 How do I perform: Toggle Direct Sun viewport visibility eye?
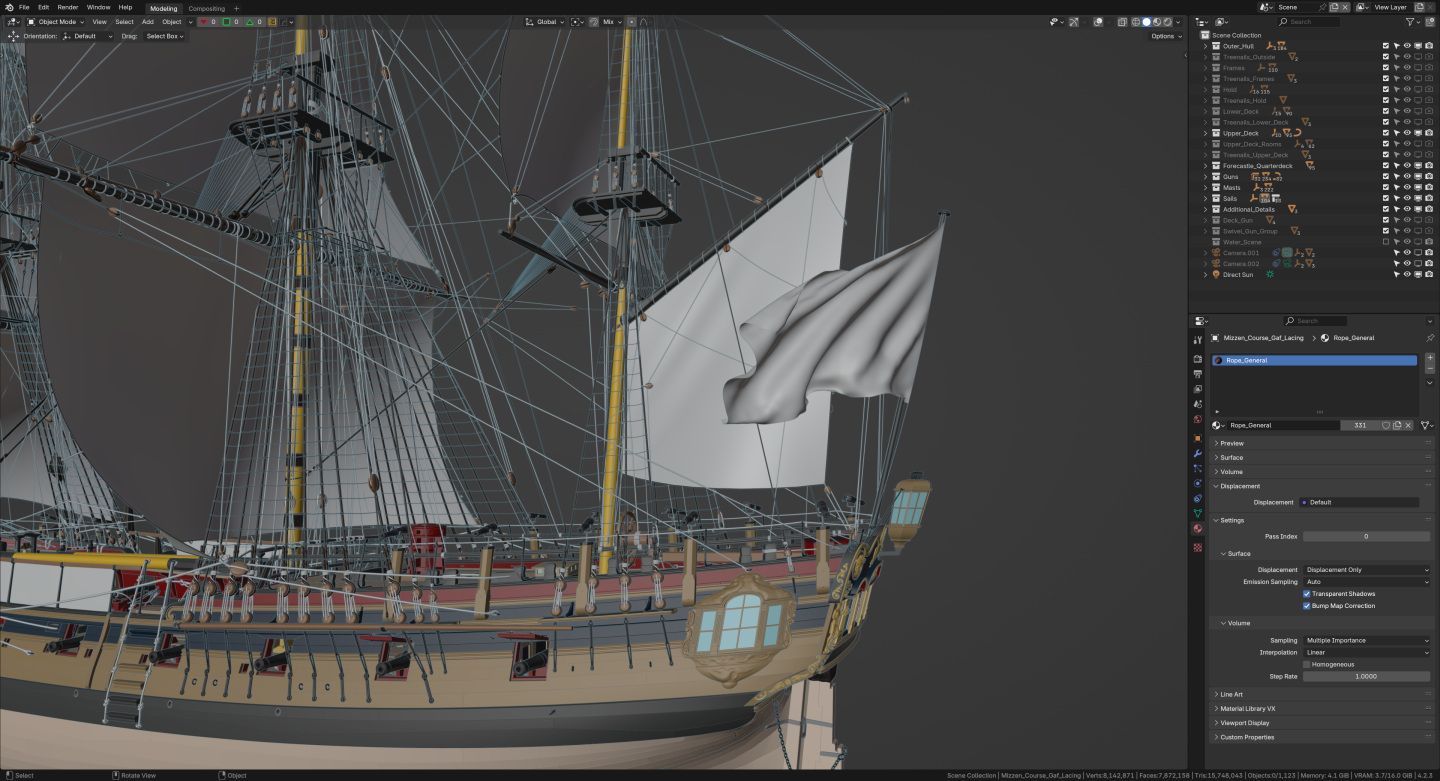tap(1407, 274)
